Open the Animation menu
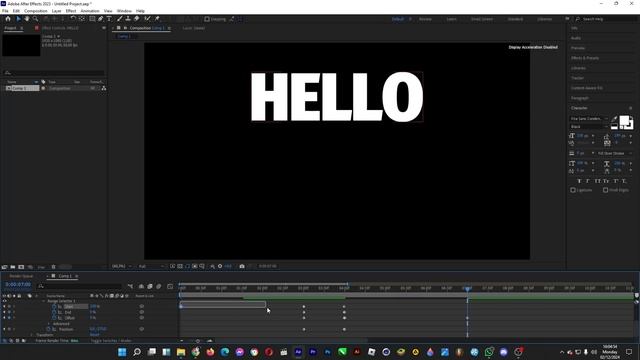This screenshot has width=640, height=360. (90, 11)
